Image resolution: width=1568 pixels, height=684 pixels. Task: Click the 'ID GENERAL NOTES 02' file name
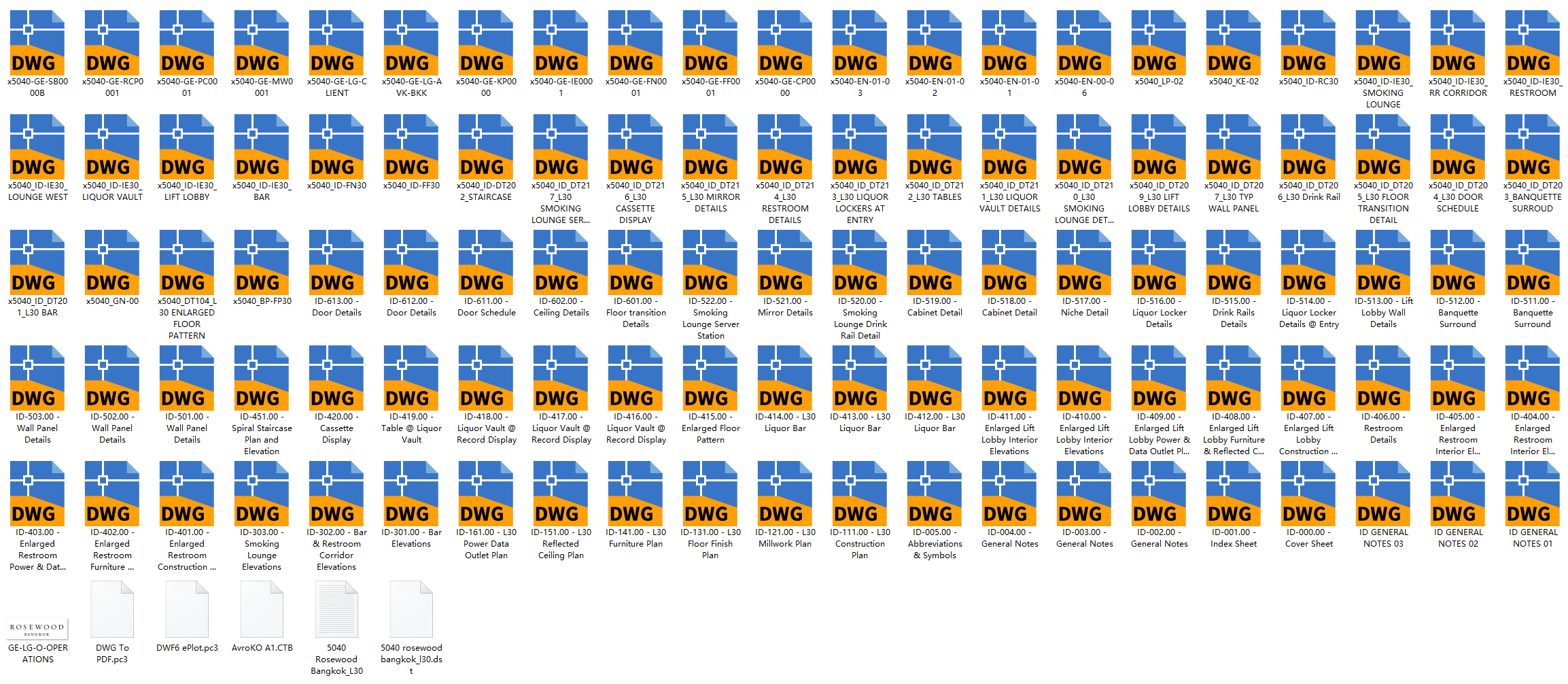[1458, 538]
